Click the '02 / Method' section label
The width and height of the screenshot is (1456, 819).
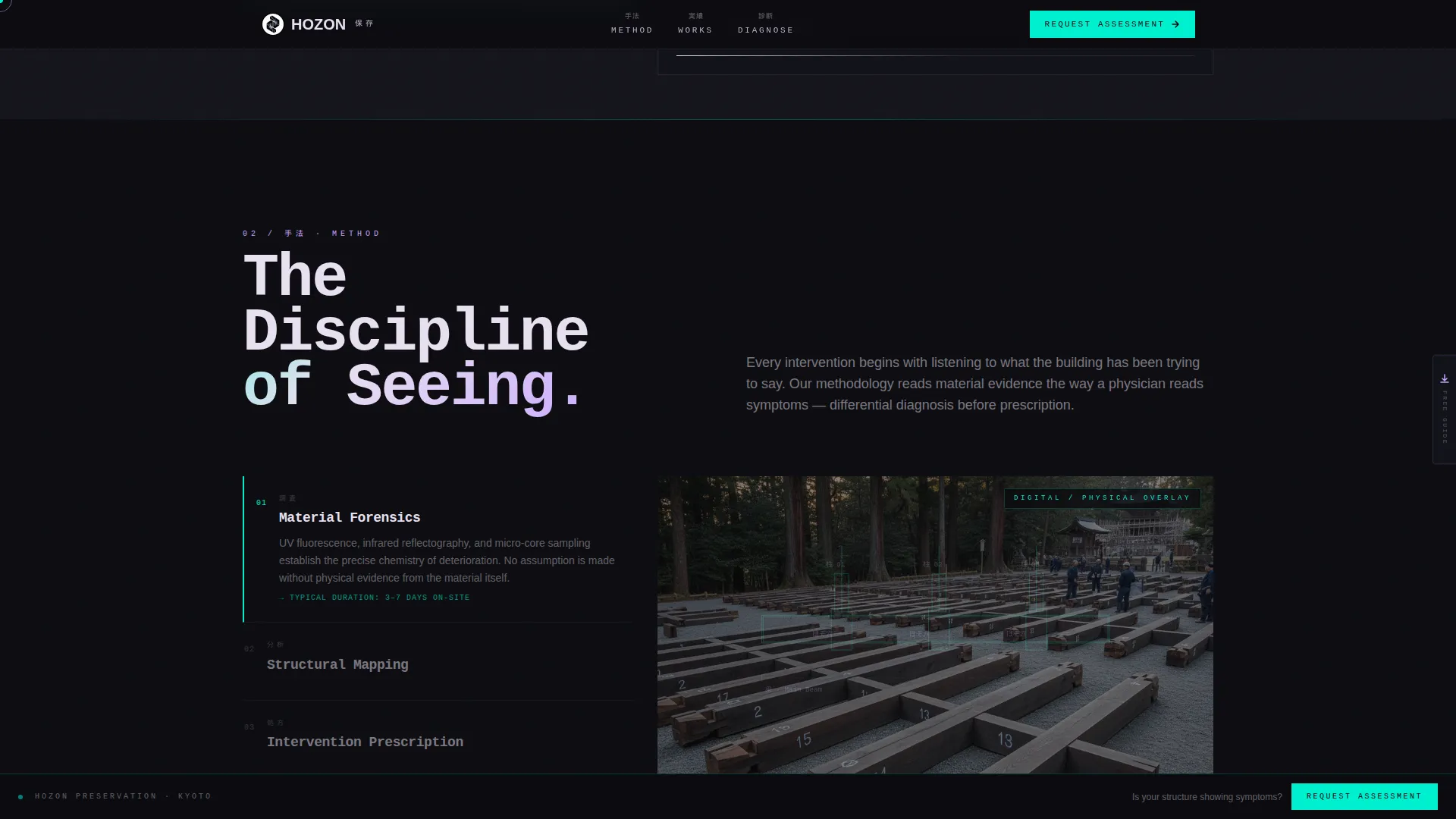[311, 234]
